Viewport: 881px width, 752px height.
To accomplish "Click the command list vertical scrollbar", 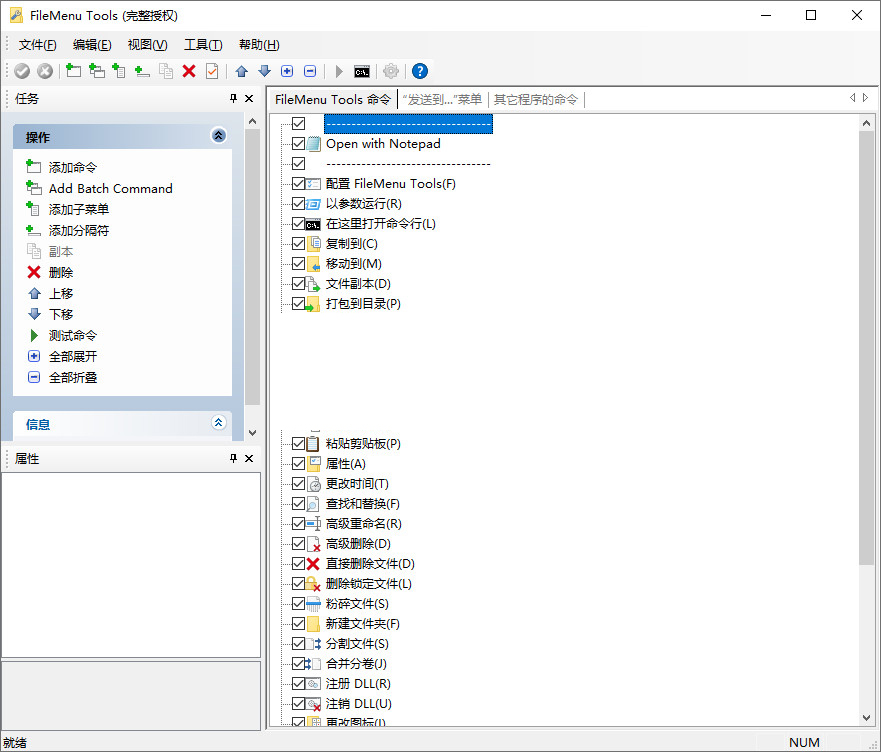I will (x=866, y=400).
